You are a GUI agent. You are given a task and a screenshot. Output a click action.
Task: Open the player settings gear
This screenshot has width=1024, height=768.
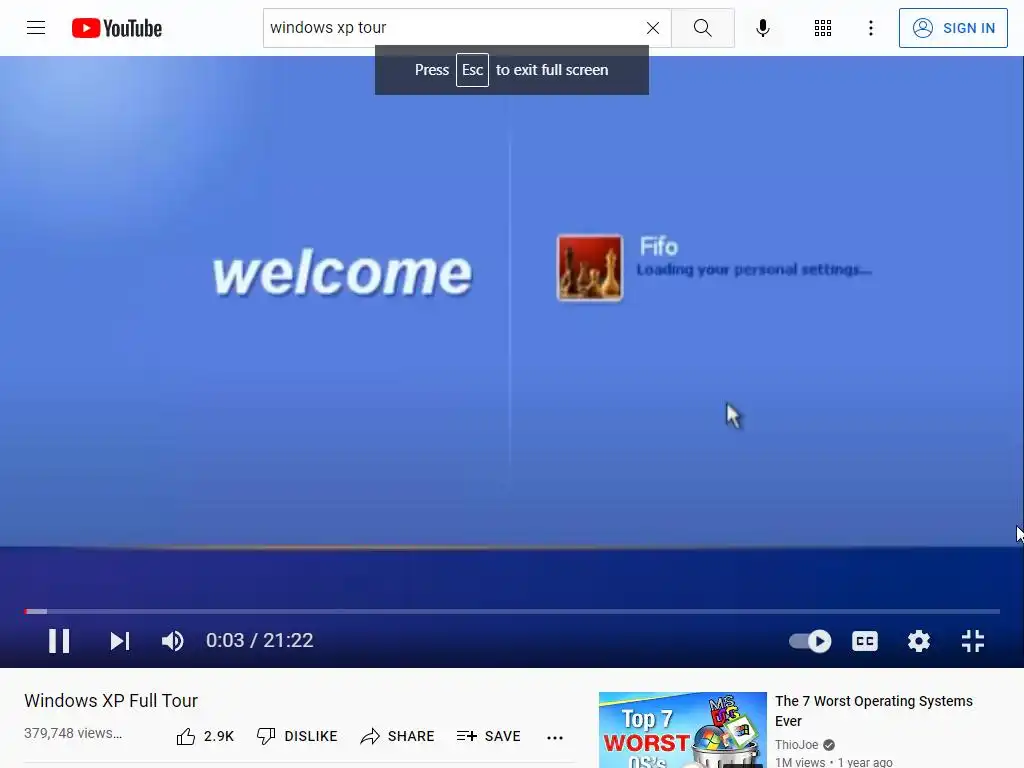pos(919,641)
